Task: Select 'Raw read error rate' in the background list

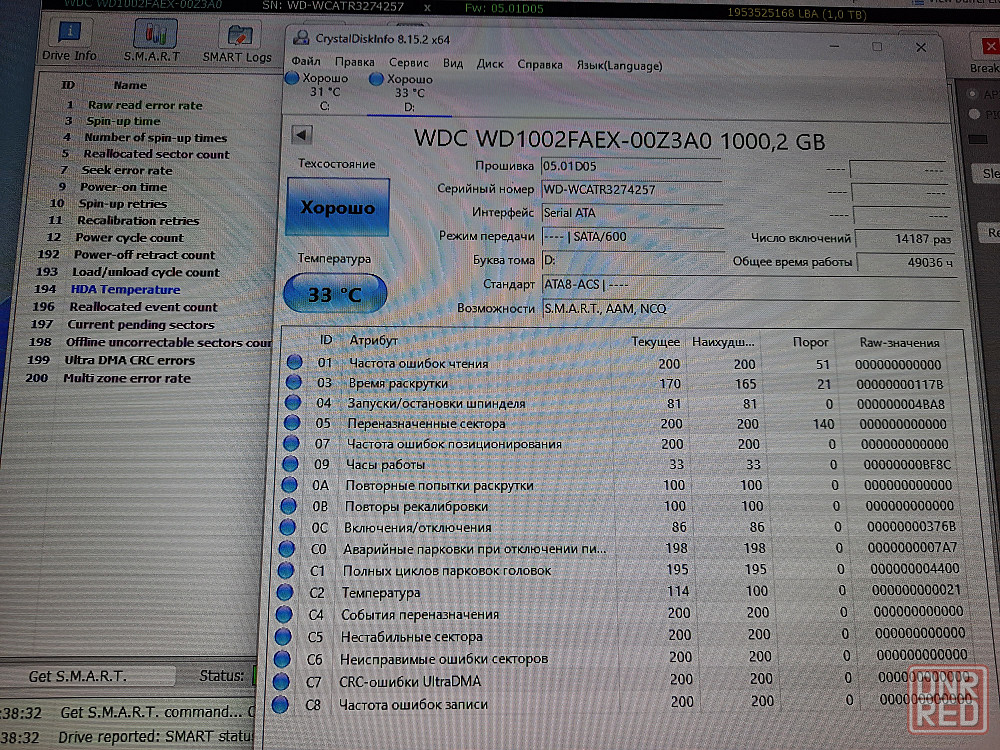Action: tap(145, 105)
